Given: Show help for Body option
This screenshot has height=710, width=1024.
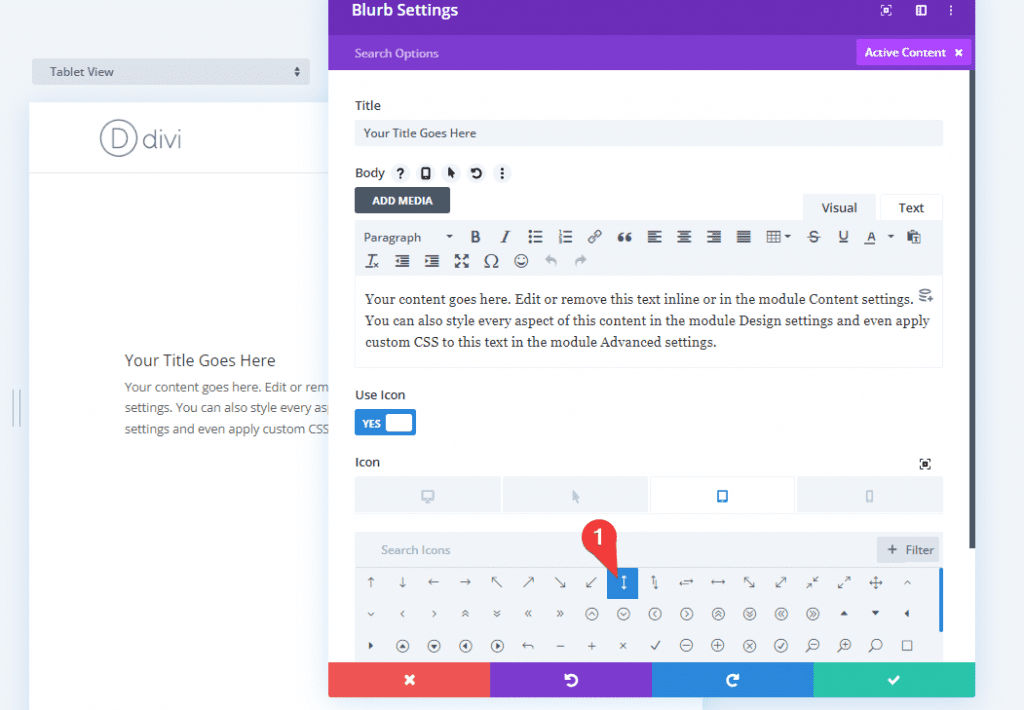Looking at the screenshot, I should (400, 173).
